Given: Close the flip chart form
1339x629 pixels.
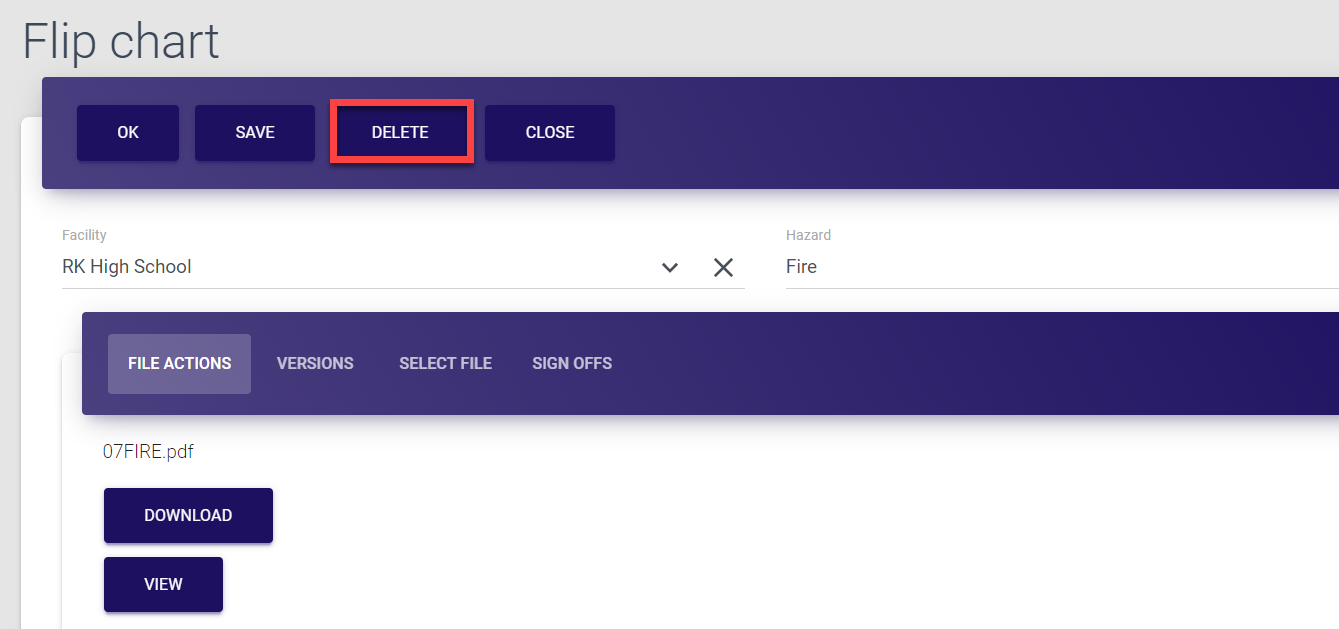Looking at the screenshot, I should [x=550, y=132].
